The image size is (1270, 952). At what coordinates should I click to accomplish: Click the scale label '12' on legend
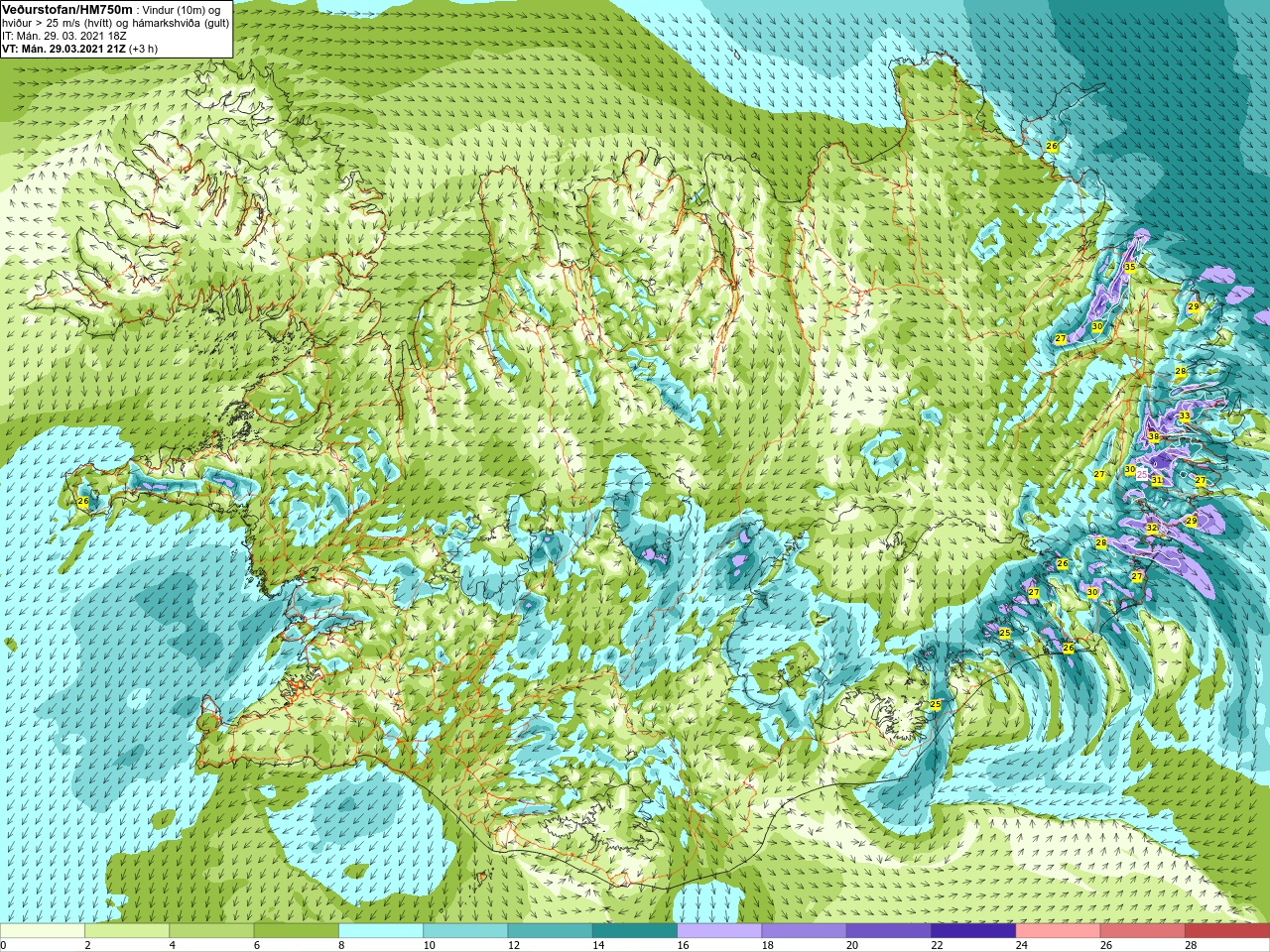click(514, 945)
